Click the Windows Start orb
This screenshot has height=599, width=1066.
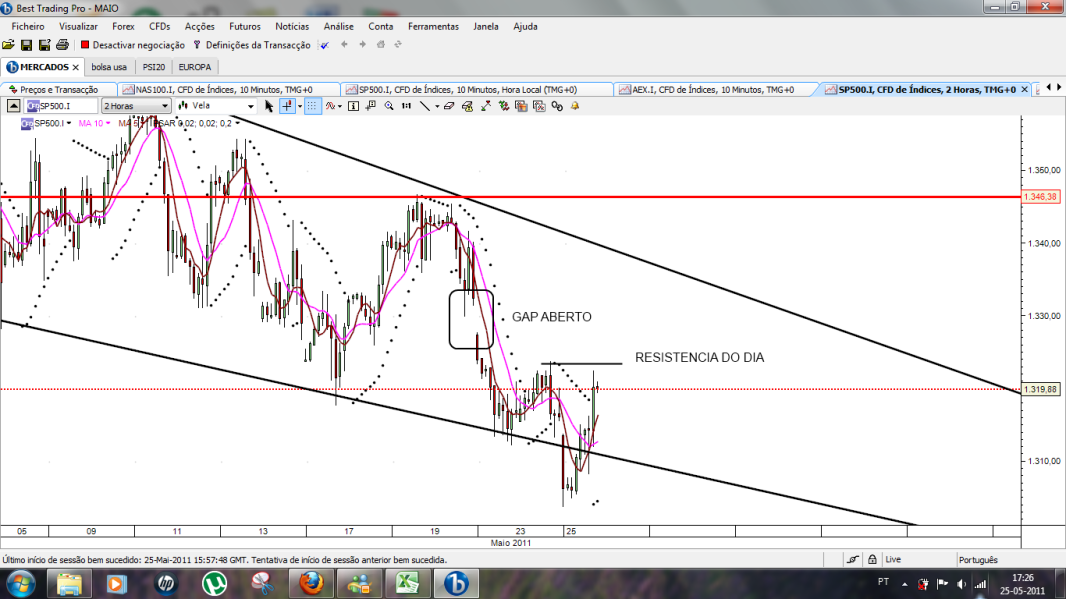pyautogui.click(x=20, y=583)
